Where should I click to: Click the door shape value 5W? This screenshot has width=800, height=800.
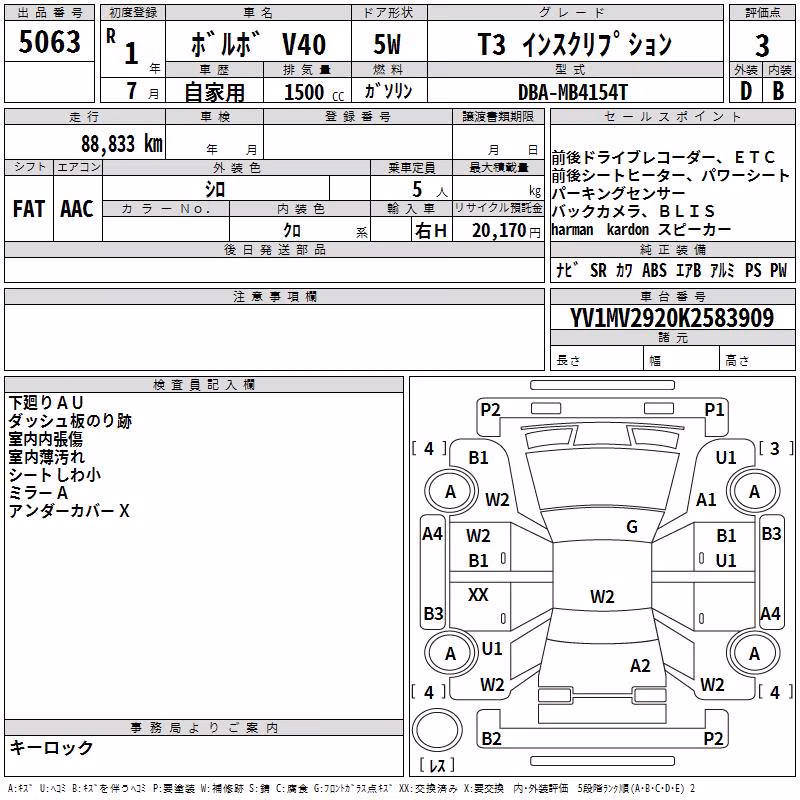coord(388,44)
